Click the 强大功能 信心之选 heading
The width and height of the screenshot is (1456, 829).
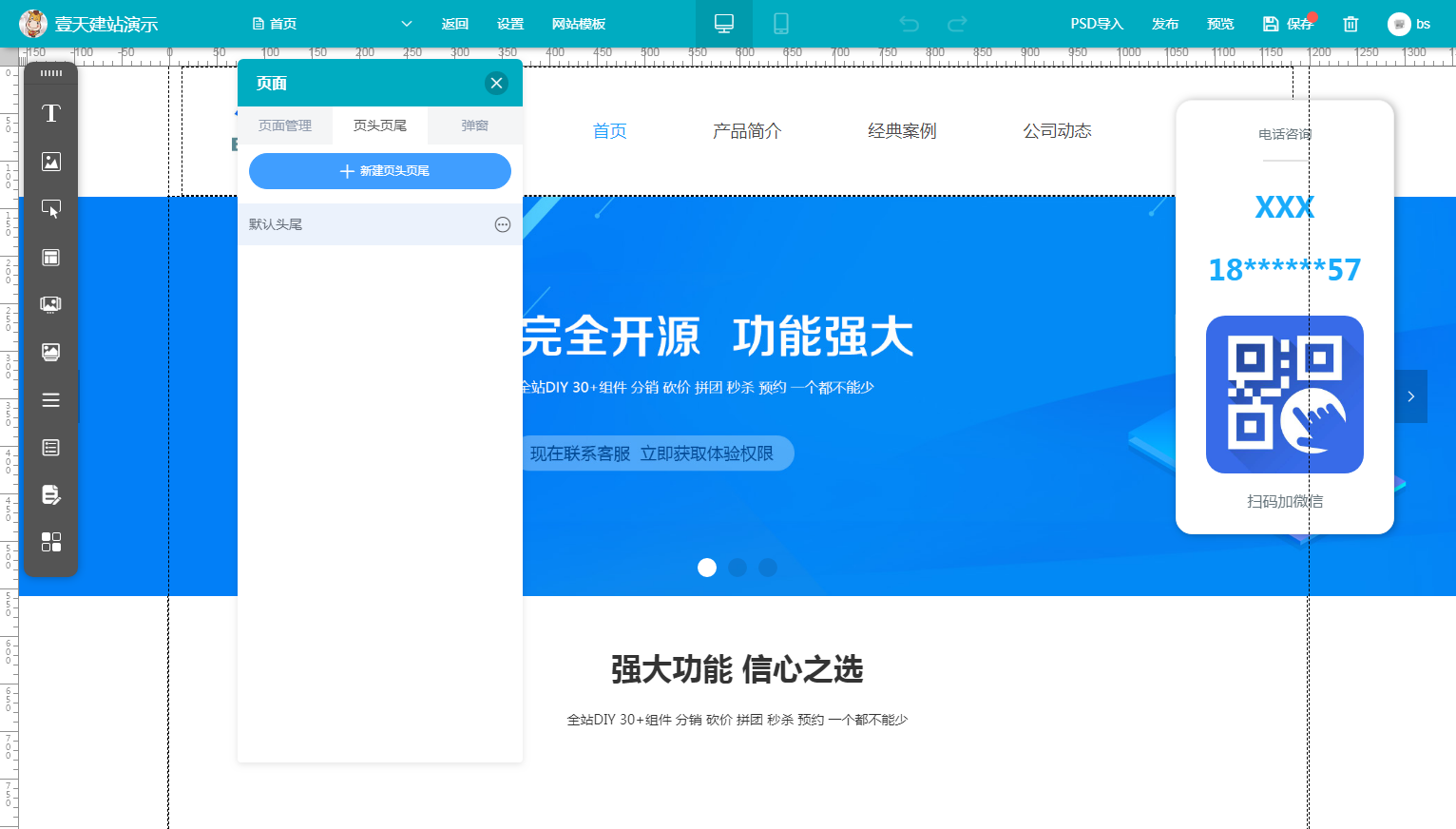[737, 669]
